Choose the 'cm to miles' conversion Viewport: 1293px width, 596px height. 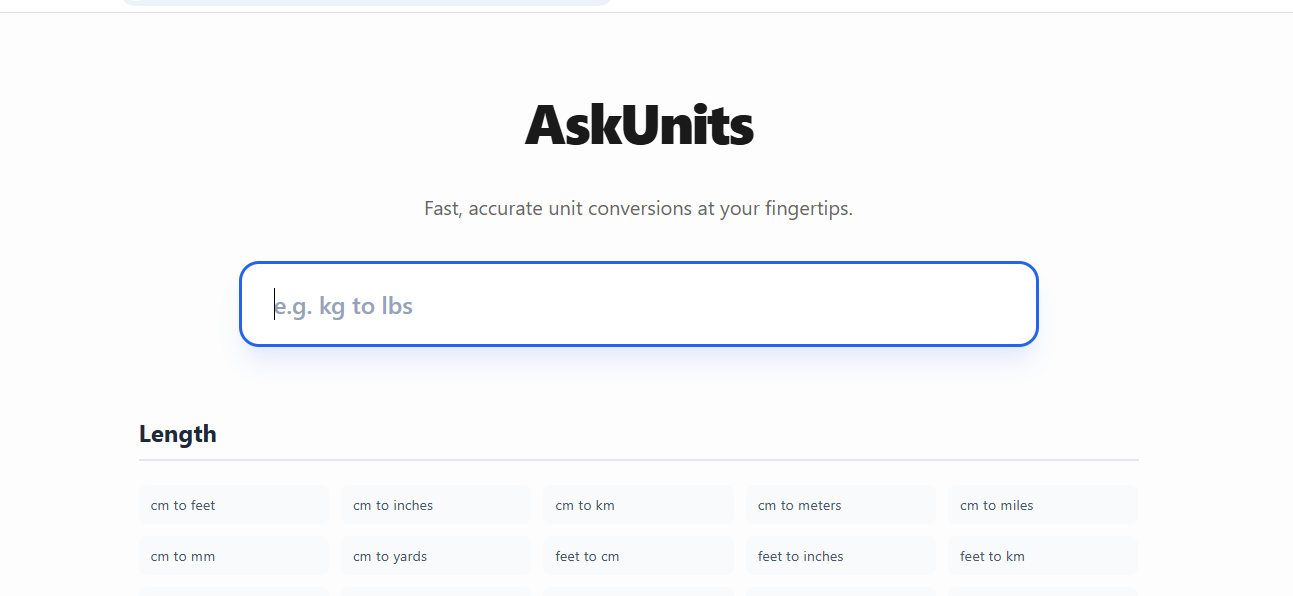pos(1043,505)
